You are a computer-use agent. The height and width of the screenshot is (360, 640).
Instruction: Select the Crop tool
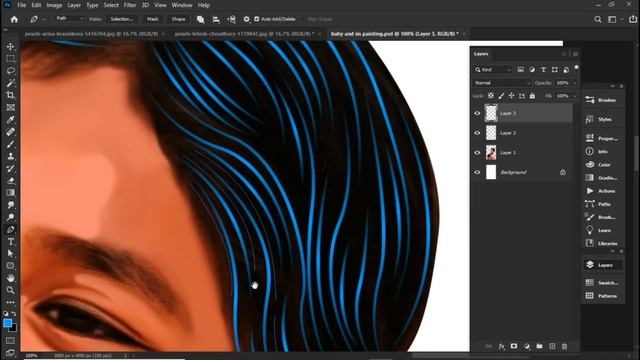[11, 95]
